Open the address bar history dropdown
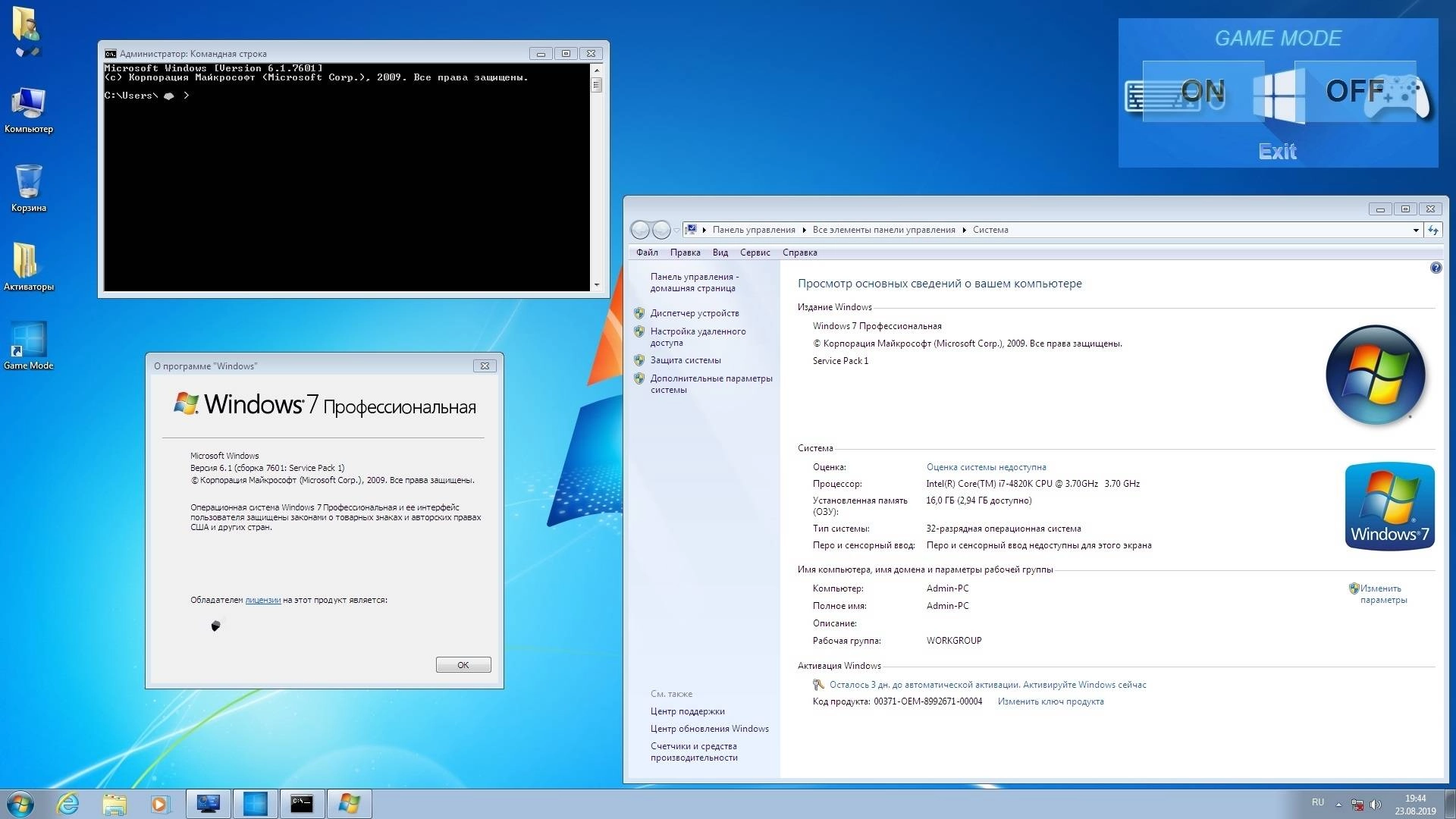1456x819 pixels. pos(1416,230)
